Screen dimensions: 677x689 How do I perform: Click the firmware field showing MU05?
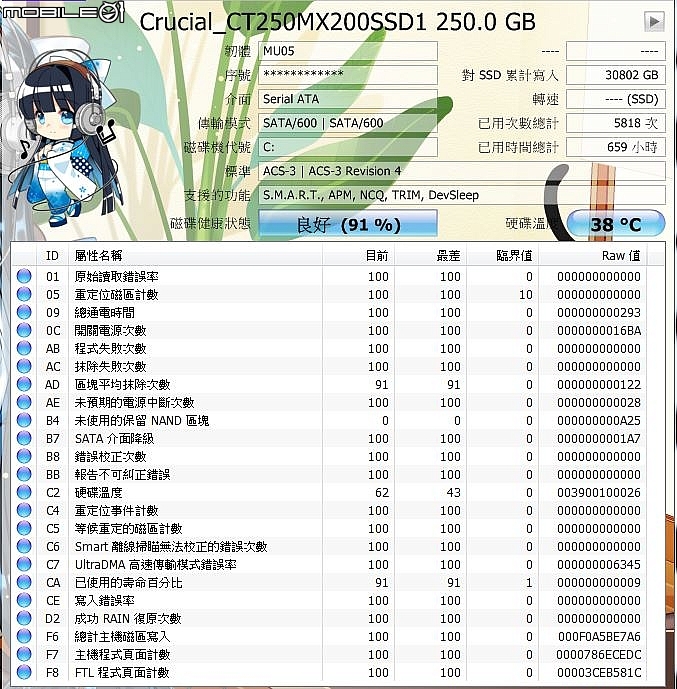(348, 51)
